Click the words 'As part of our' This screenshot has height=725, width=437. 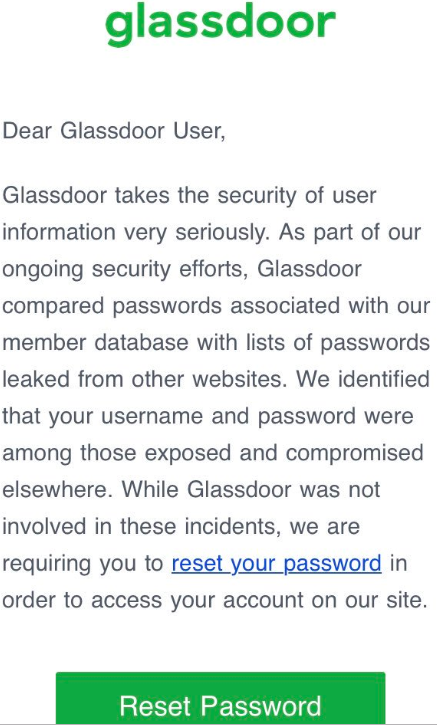tap(350, 233)
